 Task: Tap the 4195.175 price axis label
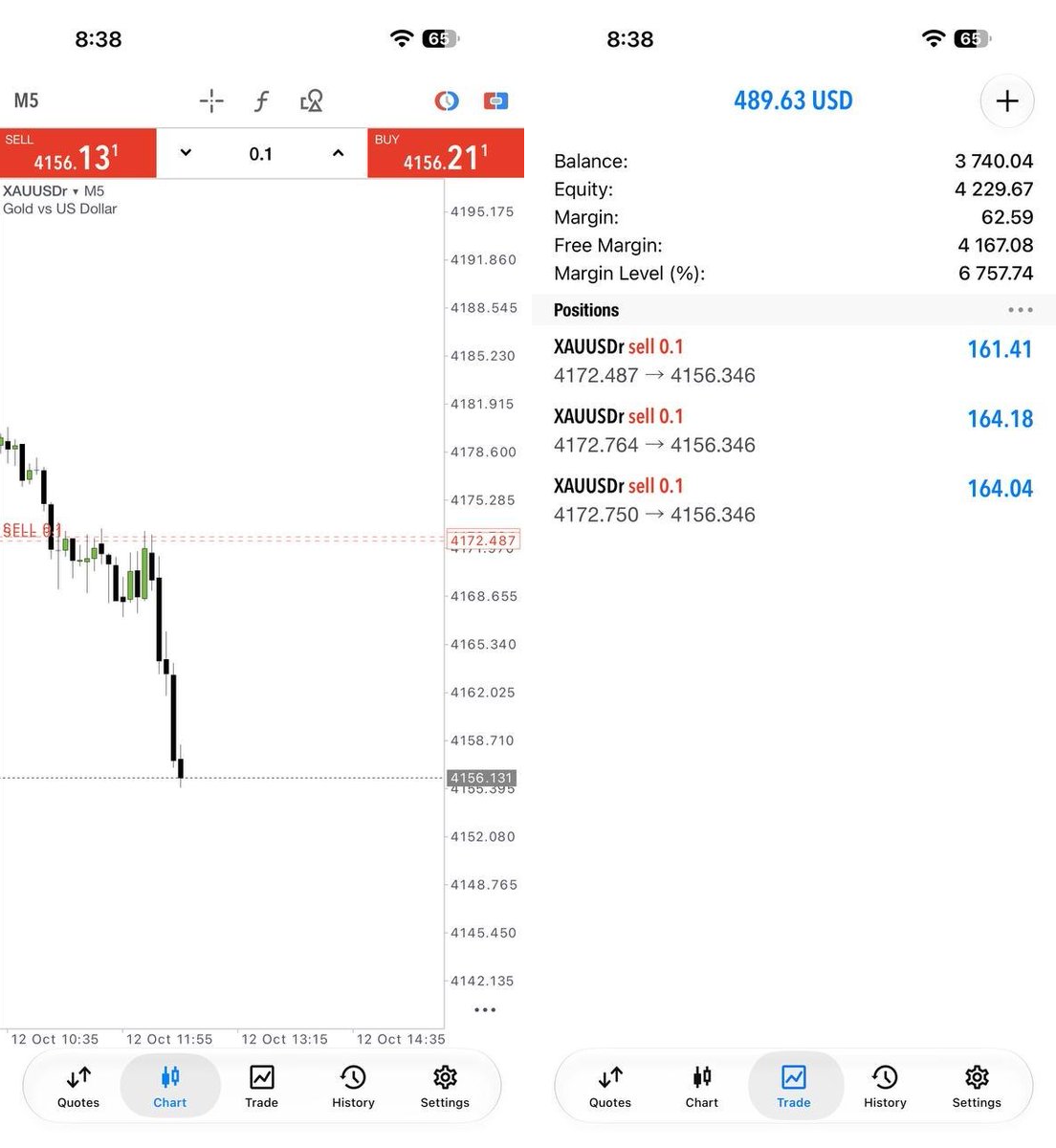[483, 211]
